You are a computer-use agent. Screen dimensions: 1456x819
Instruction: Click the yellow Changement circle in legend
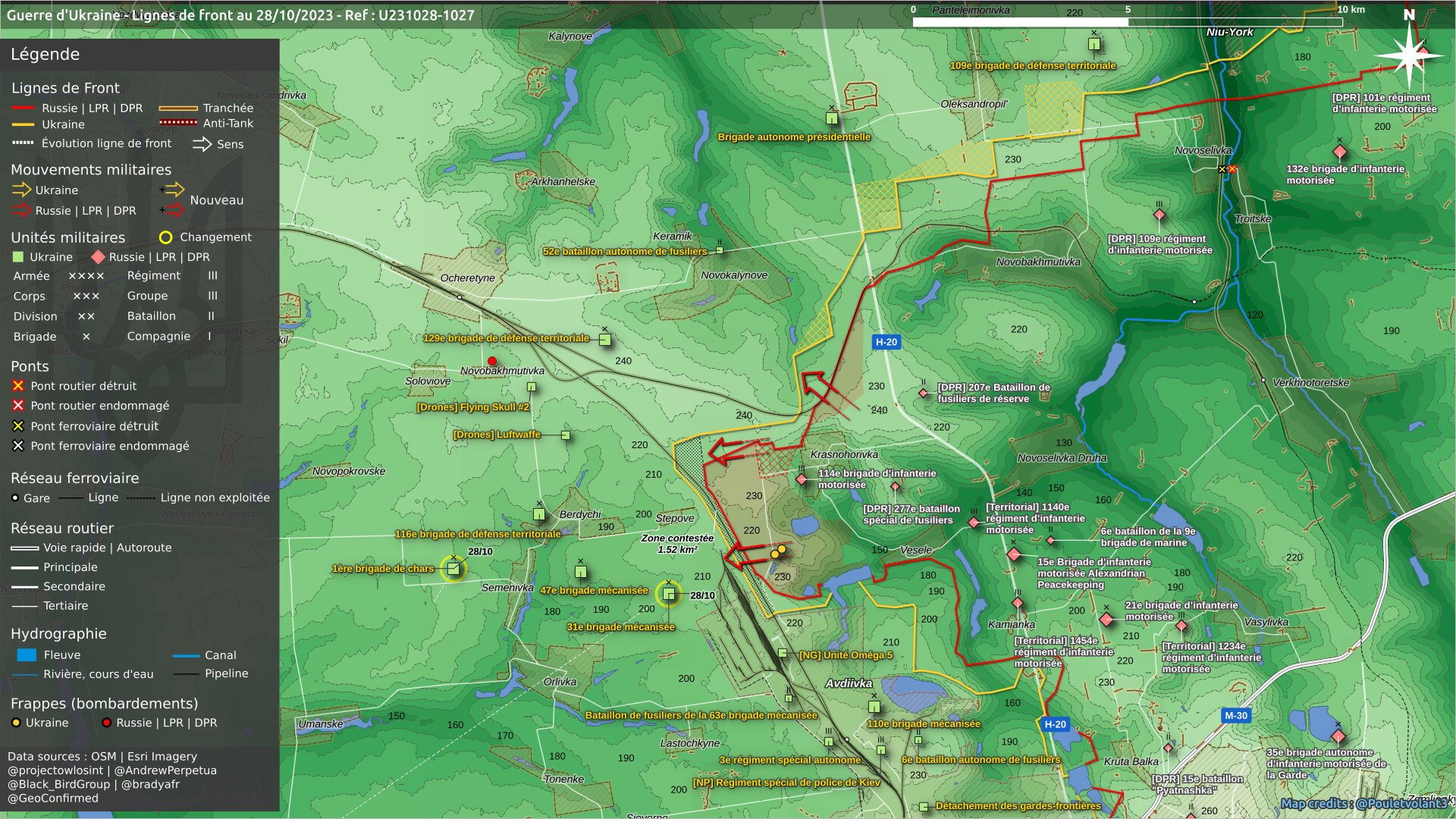click(x=165, y=237)
